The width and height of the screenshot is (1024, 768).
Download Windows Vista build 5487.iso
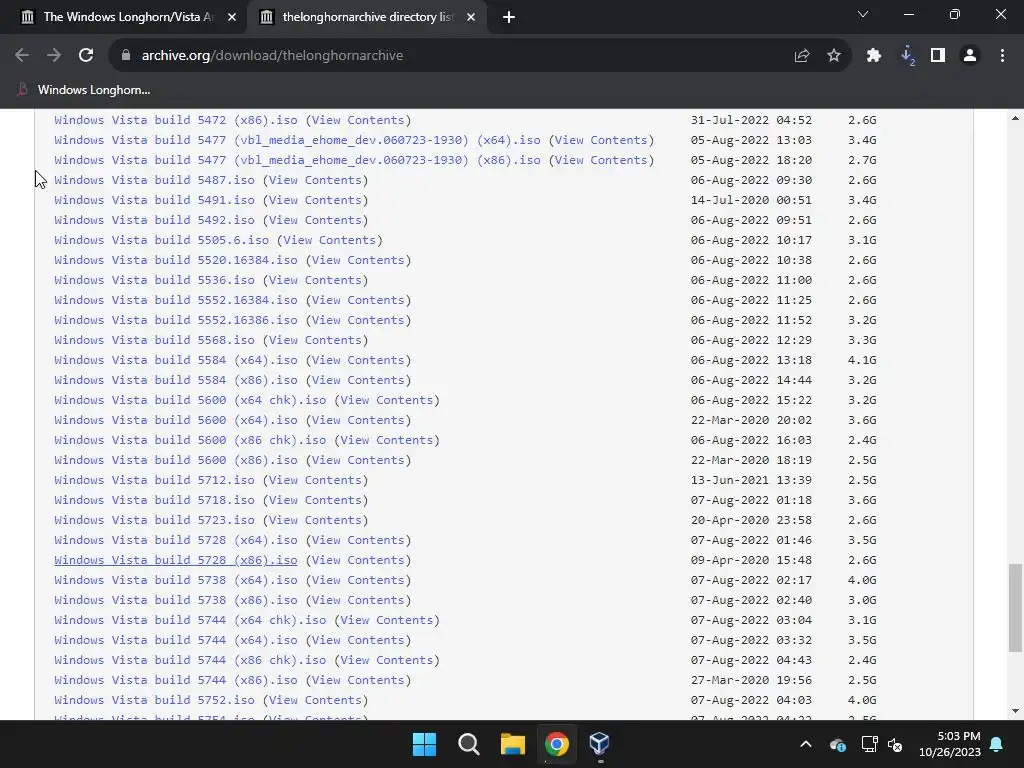pyautogui.click(x=154, y=180)
